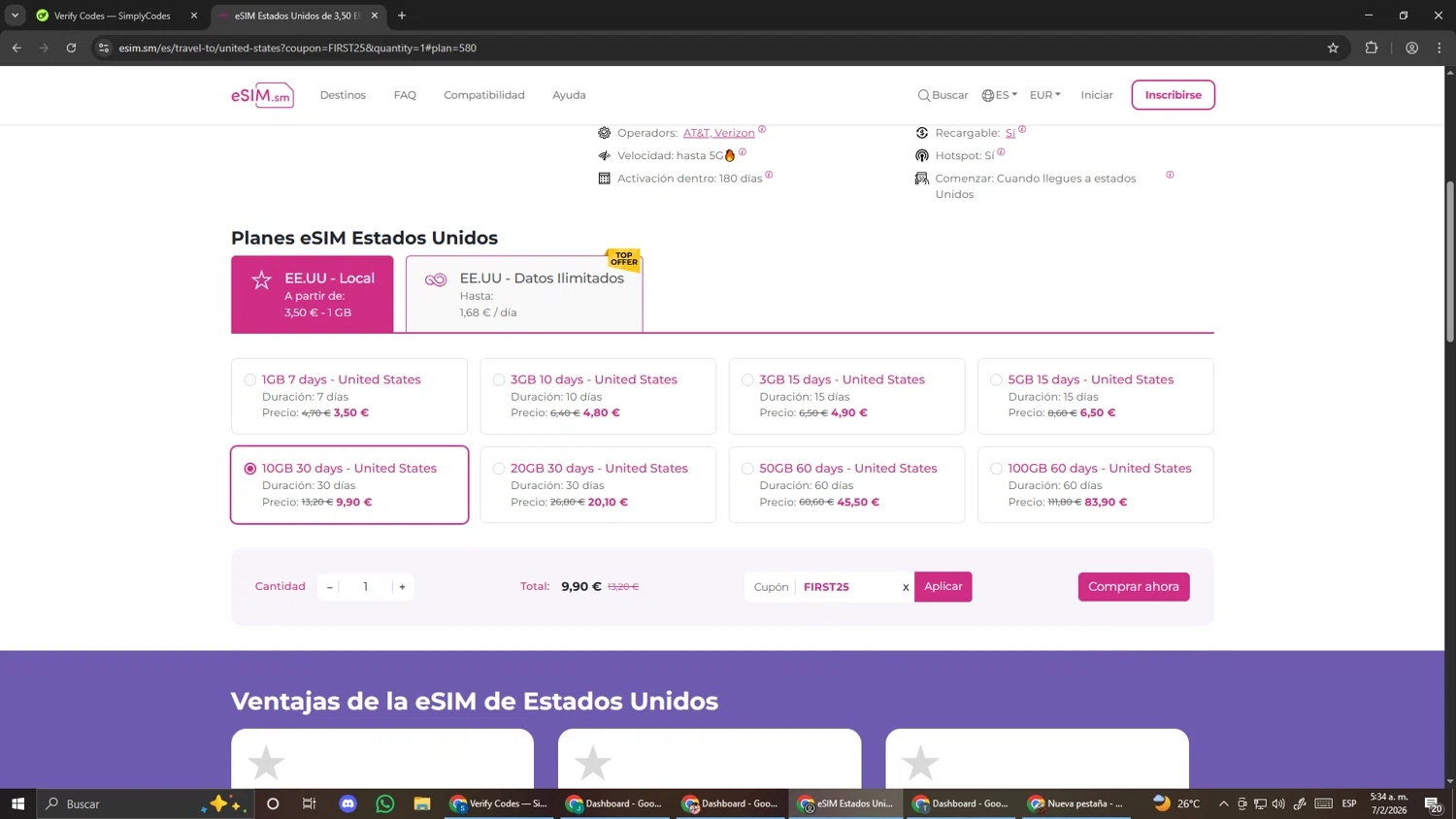
Task: Open the browser tab search dropdown
Action: [15, 16]
